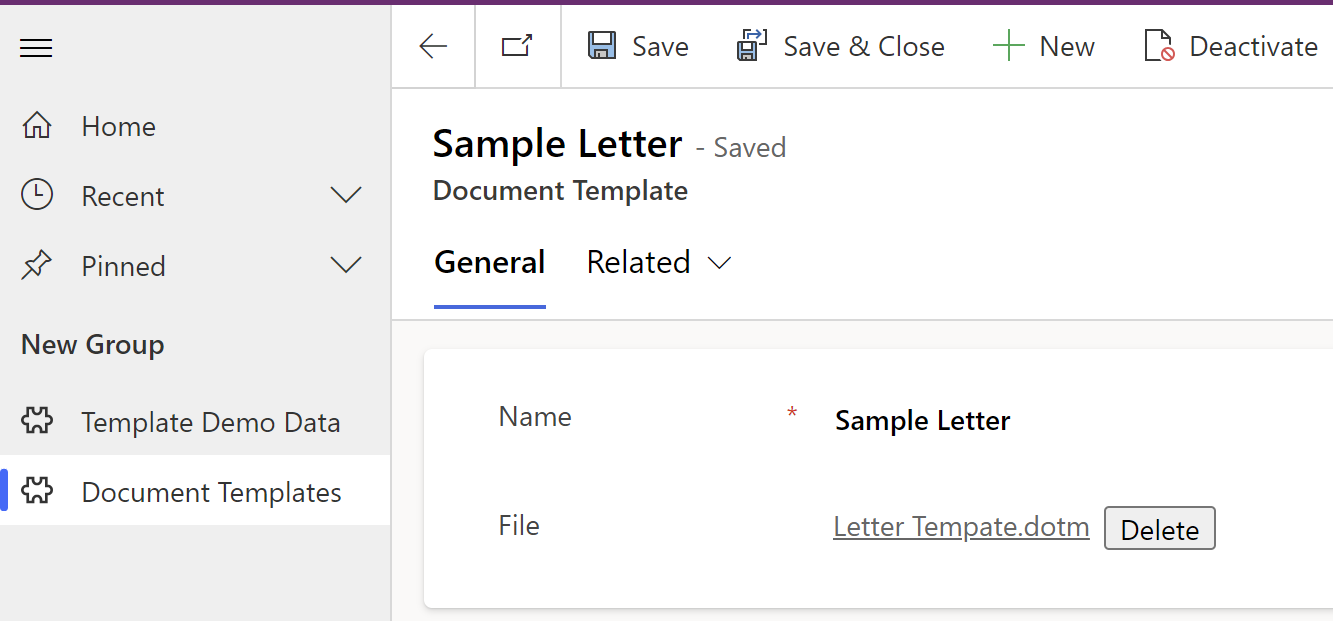Click the Deactivate document icon
The image size is (1333, 621).
(x=1159, y=46)
